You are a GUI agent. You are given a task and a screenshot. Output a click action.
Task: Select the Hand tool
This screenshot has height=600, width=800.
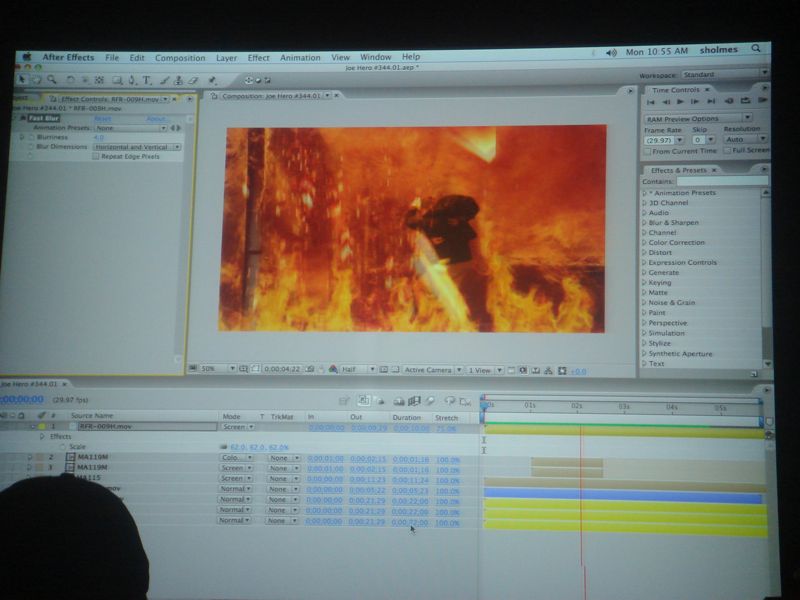tap(37, 80)
